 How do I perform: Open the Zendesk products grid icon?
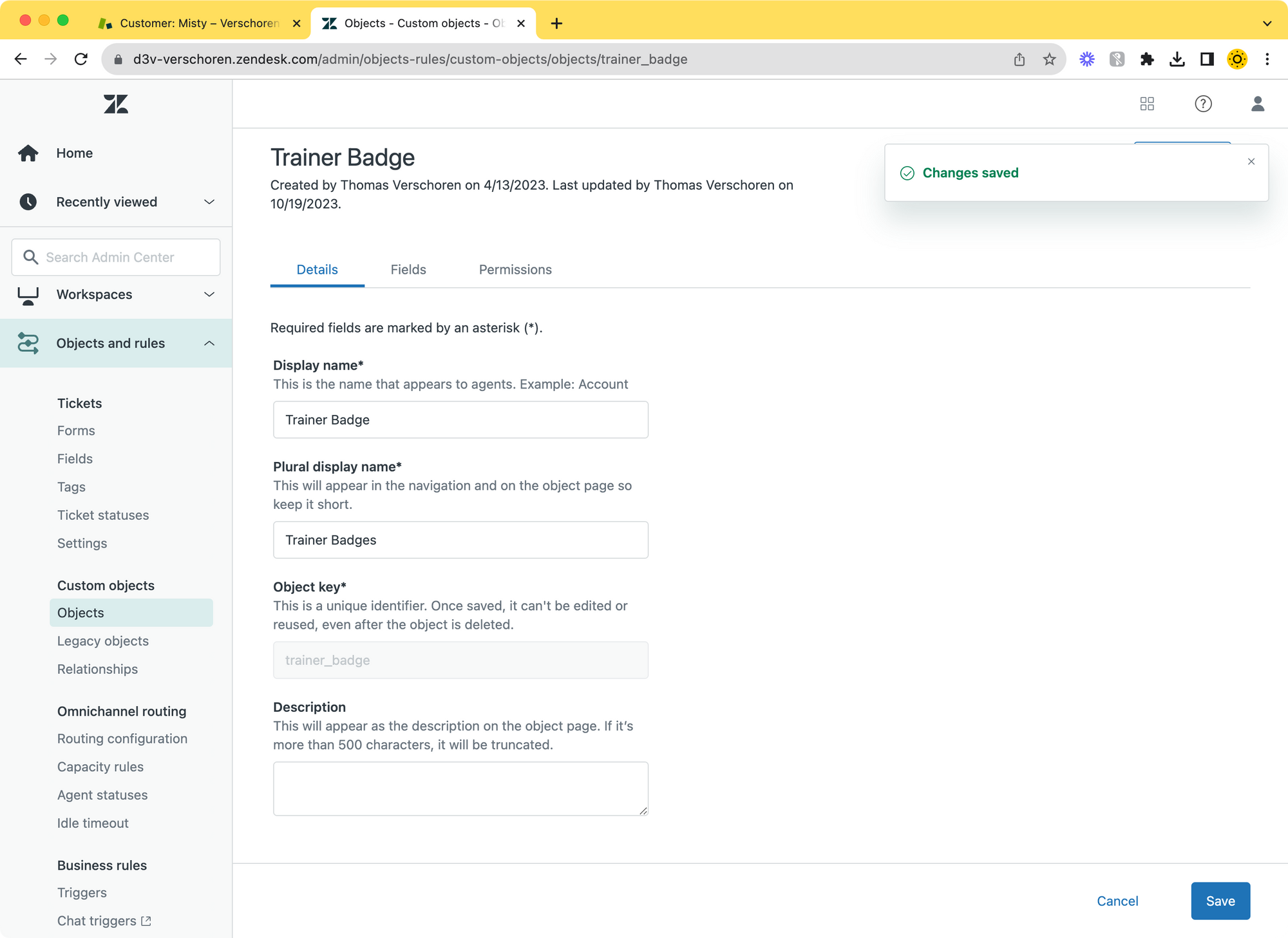(1147, 104)
